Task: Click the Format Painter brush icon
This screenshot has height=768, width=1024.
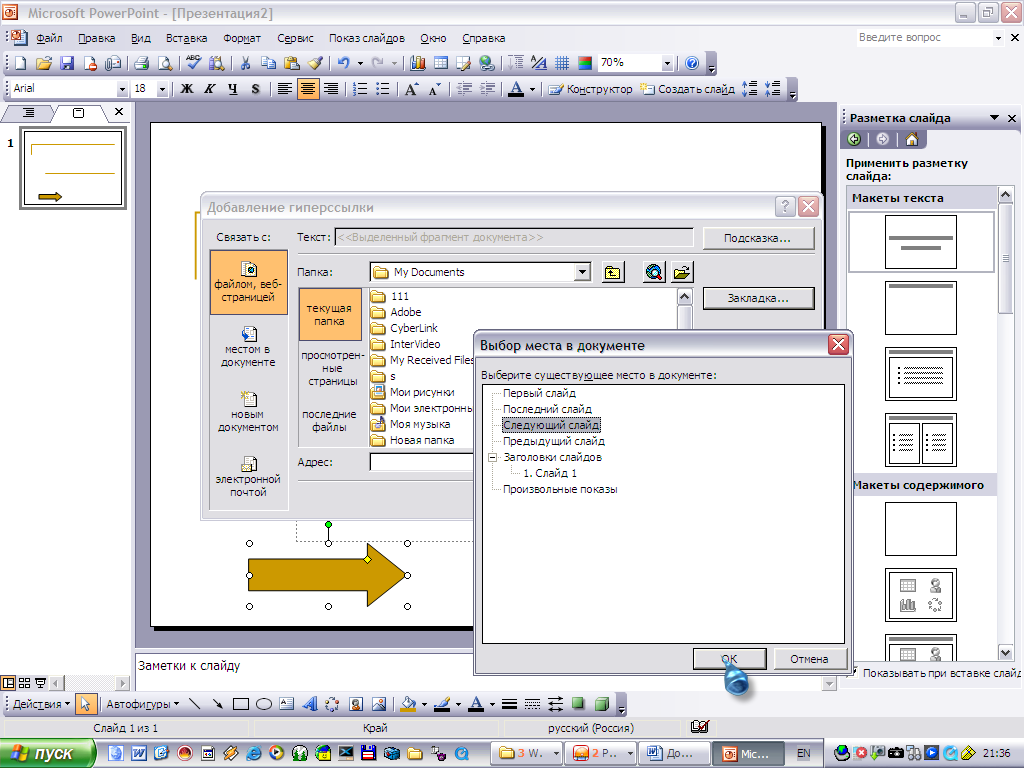Action: (x=315, y=63)
